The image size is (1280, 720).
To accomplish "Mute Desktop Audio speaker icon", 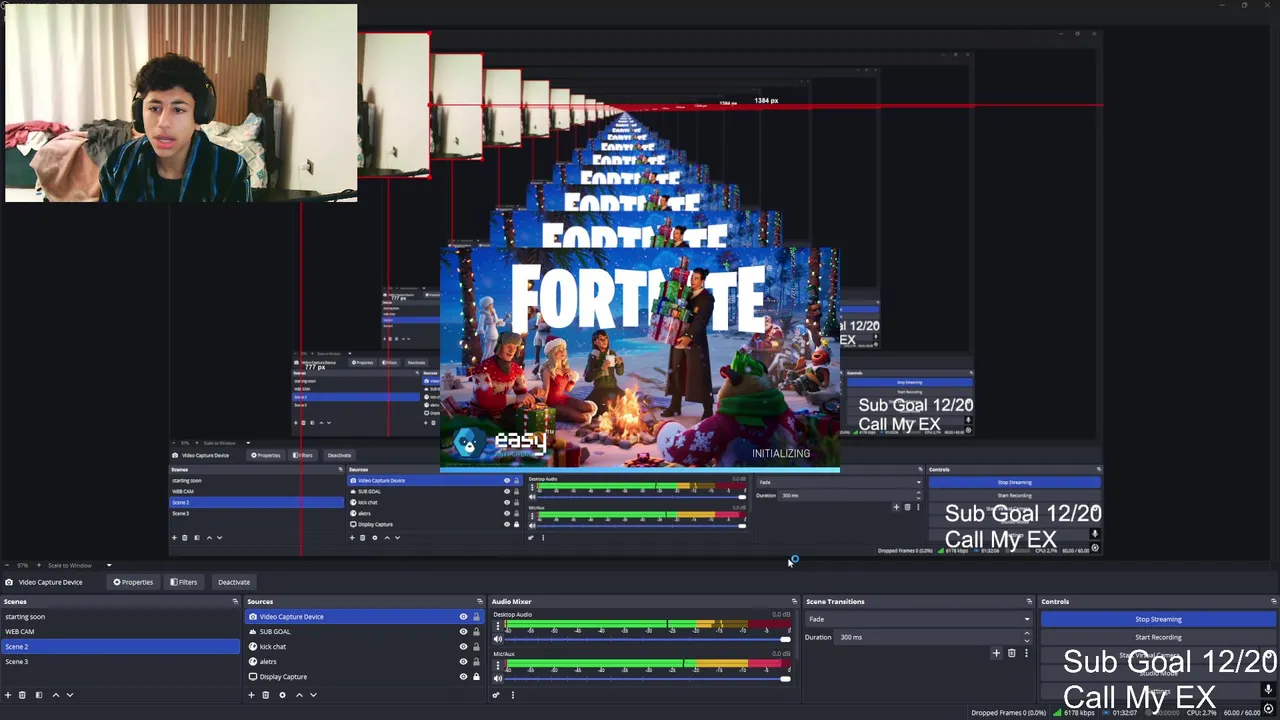I will click(498, 639).
